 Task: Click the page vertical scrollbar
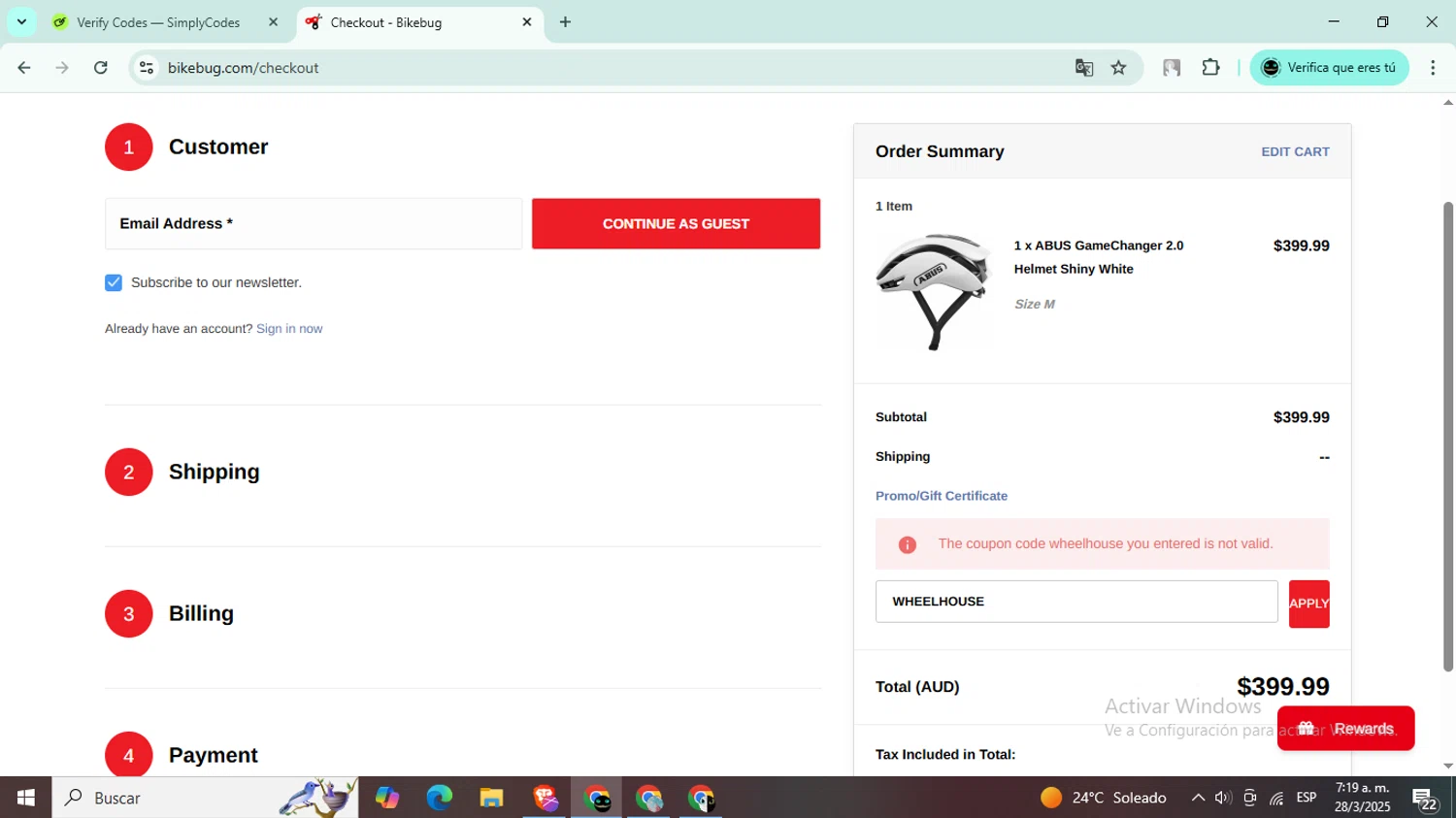pyautogui.click(x=1447, y=437)
